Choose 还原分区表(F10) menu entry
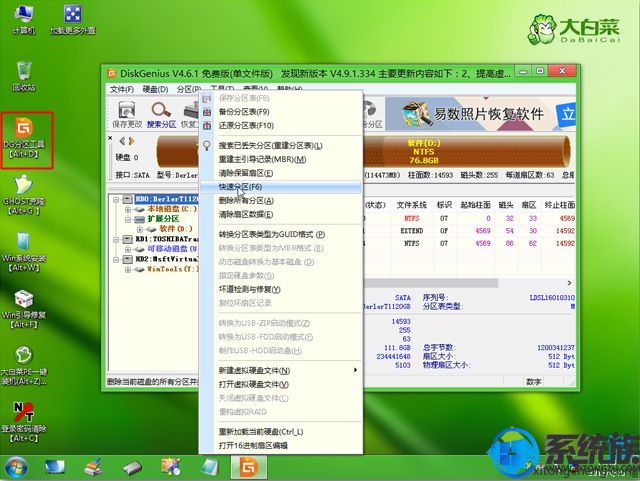The width and height of the screenshot is (640, 481). [x=281, y=126]
